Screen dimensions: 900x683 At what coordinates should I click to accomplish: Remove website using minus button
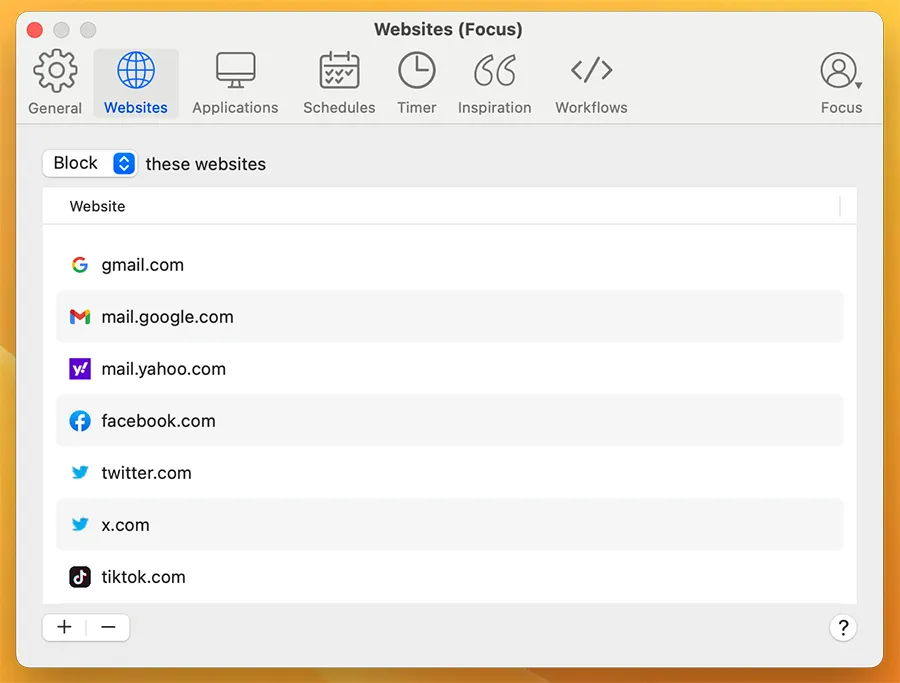[x=108, y=627]
